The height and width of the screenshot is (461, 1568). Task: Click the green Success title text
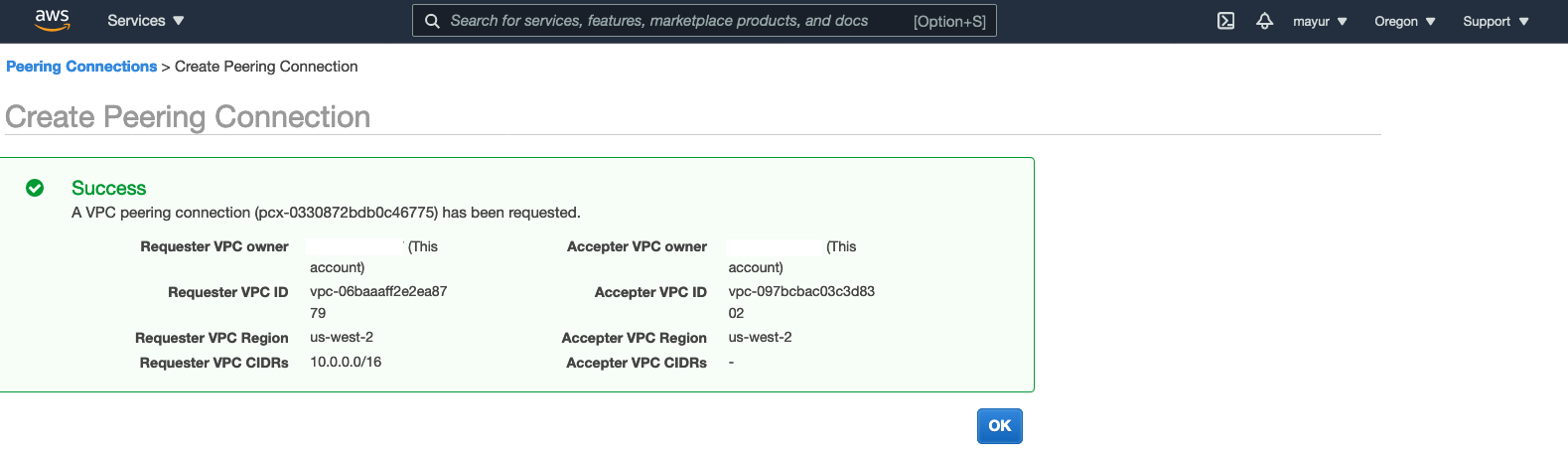[108, 188]
